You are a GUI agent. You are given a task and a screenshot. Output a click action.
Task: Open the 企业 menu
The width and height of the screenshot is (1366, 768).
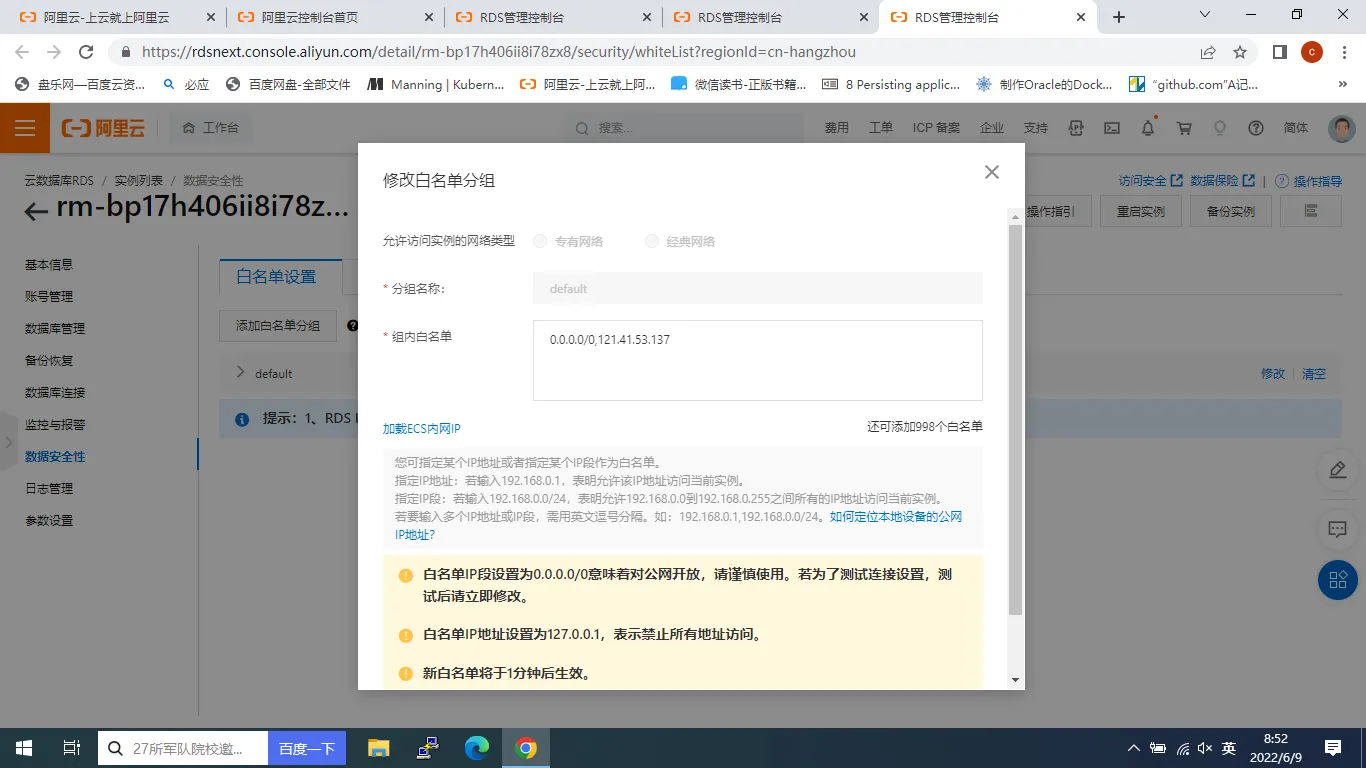coord(991,128)
